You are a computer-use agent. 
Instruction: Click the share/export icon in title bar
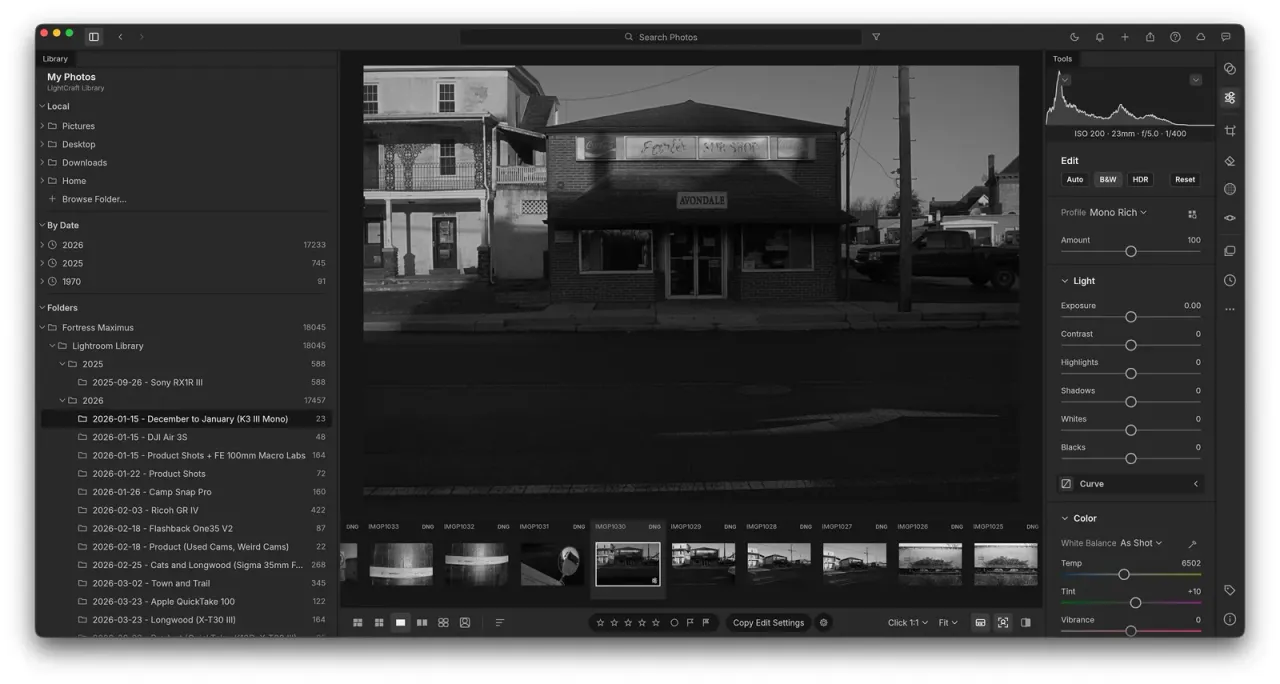1150,37
